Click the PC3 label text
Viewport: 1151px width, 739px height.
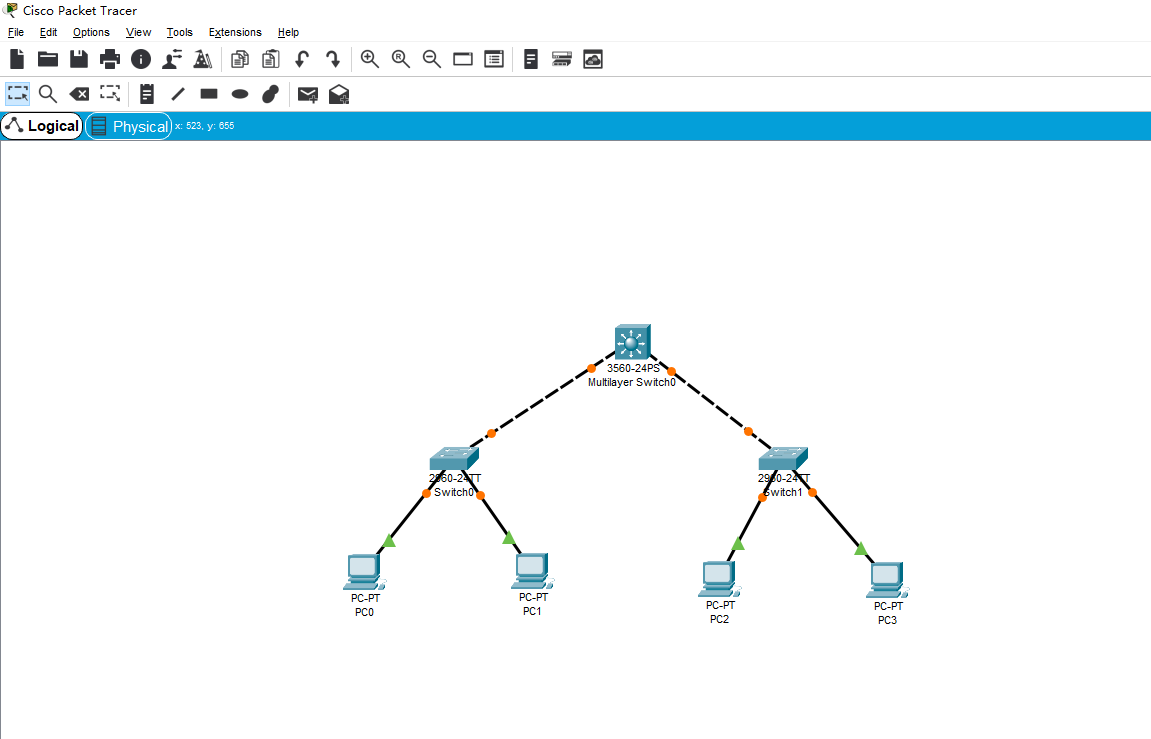[887, 620]
